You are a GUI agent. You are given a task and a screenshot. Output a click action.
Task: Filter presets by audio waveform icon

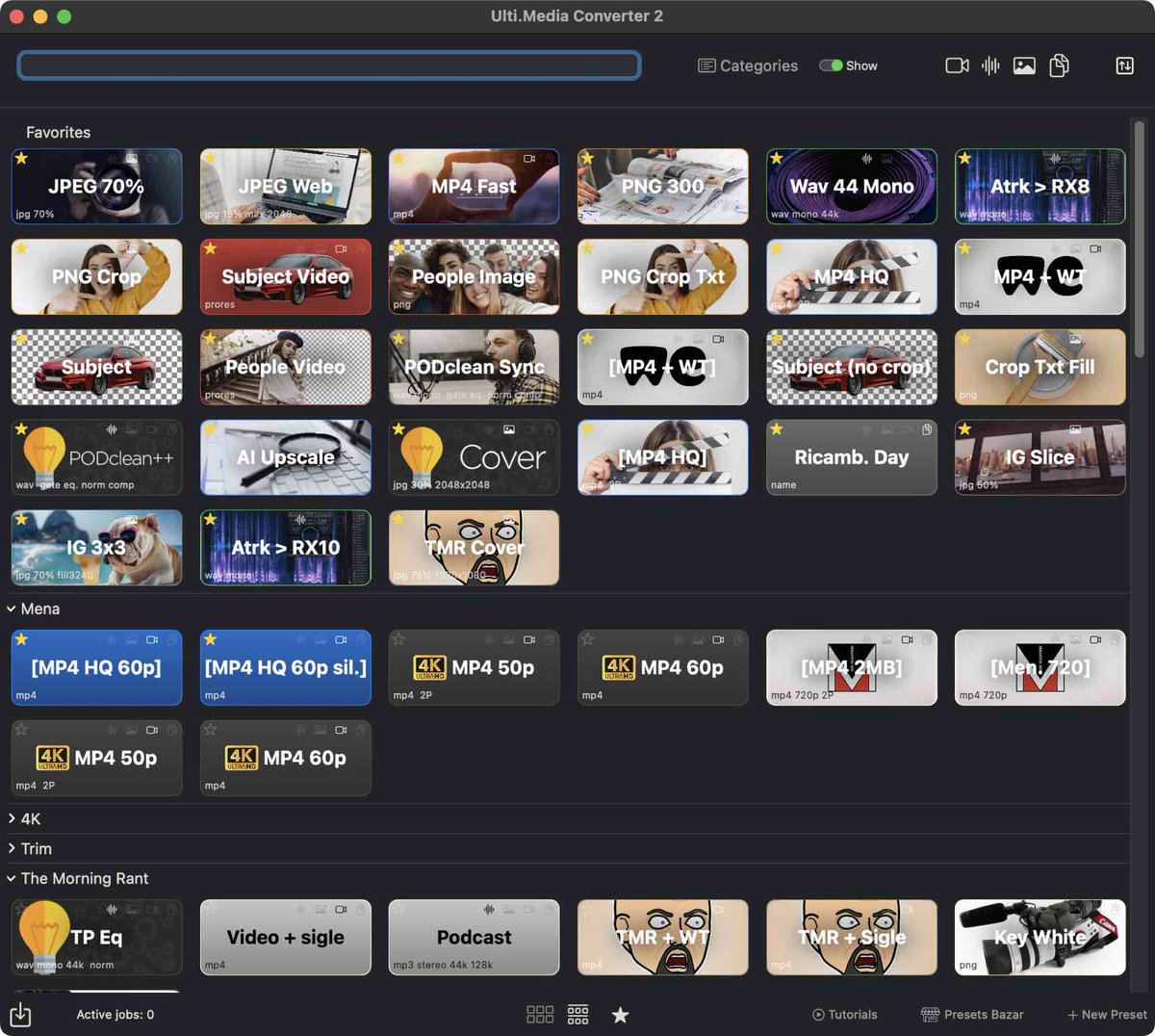click(x=990, y=65)
